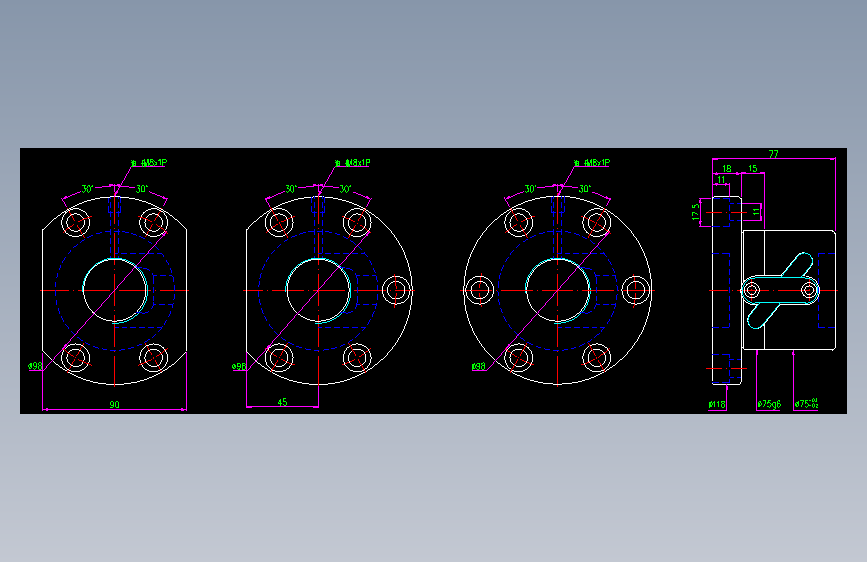Click the horizontal 11 dimension under 18
This screenshot has width=867, height=562.
click(x=721, y=179)
